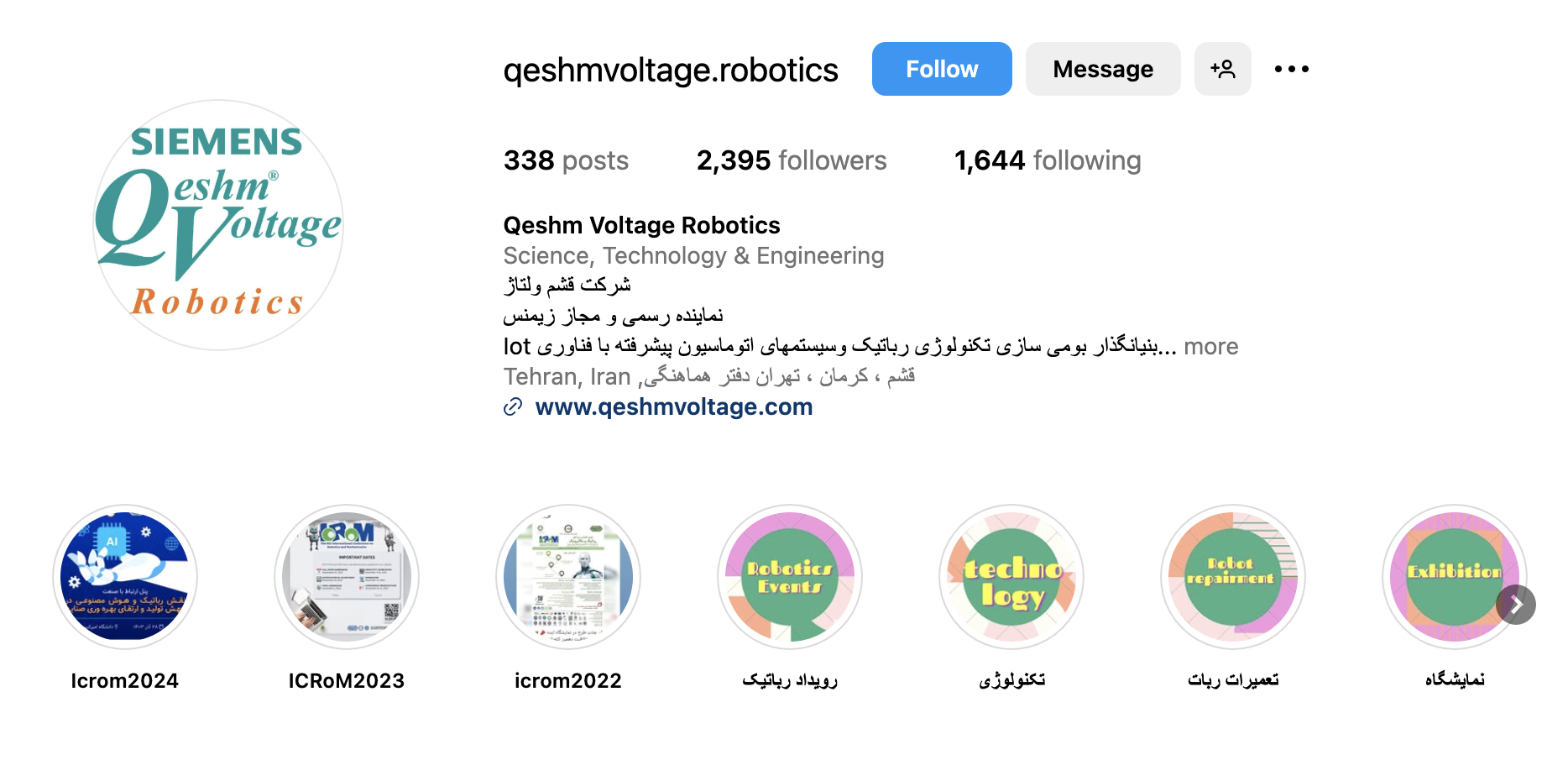Open the ICRoM2023 story highlight
Image resolution: width=1568 pixels, height=760 pixels.
(x=347, y=577)
